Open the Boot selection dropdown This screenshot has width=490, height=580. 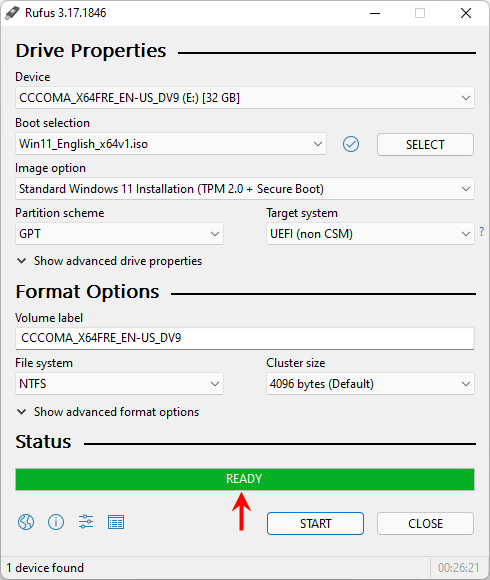[x=171, y=144]
